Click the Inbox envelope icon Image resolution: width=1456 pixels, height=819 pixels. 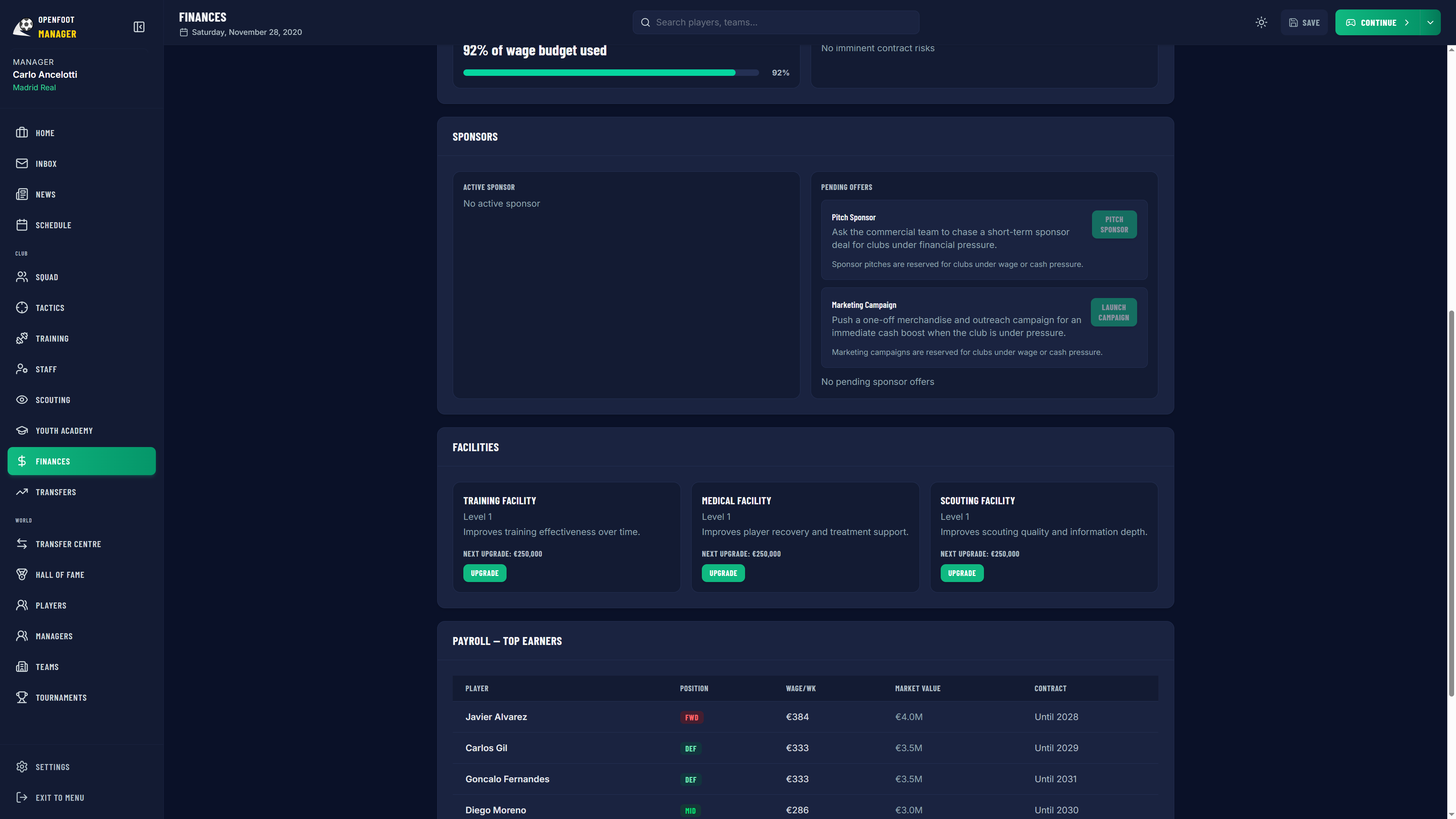click(22, 163)
